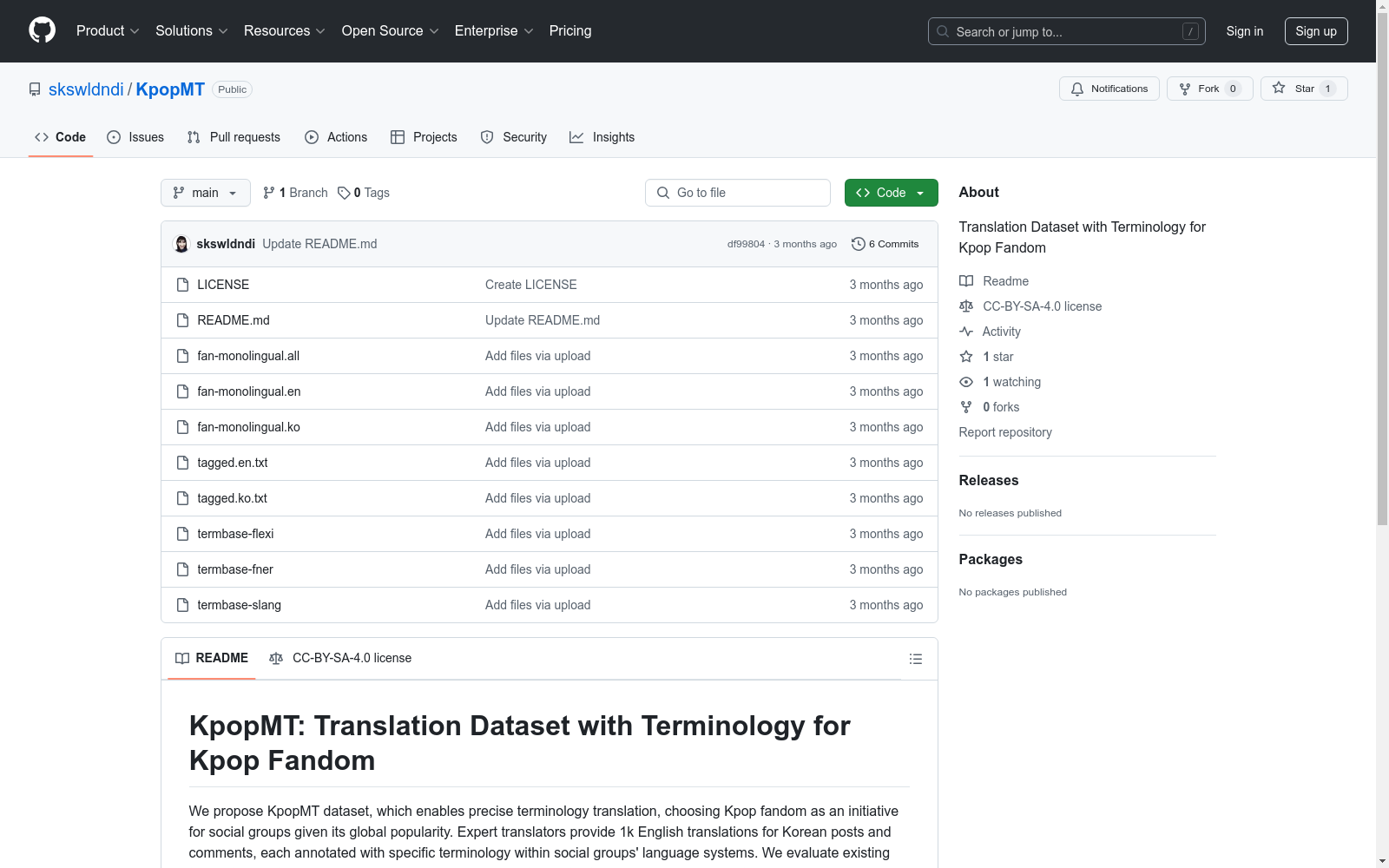Screen dimensions: 1389x868
Task: Click the GitHub logo icon
Action: point(42,30)
